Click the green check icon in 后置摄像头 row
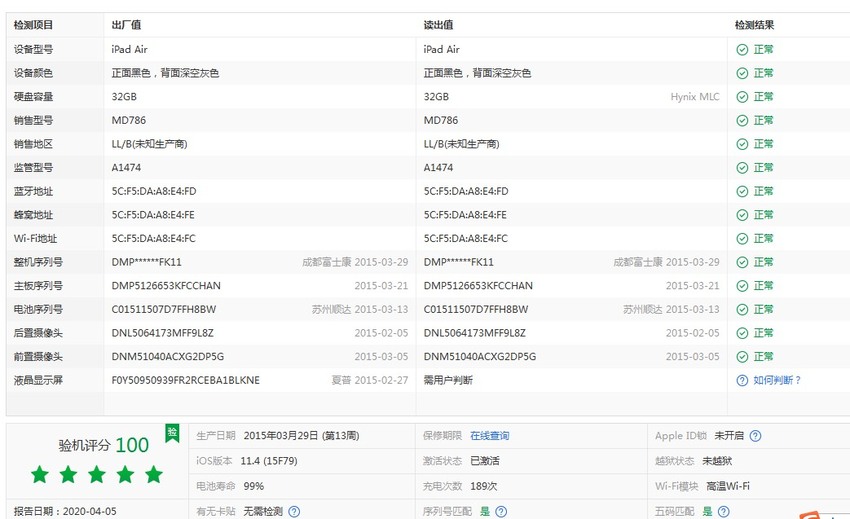Image resolution: width=850 pixels, height=519 pixels. (742, 333)
